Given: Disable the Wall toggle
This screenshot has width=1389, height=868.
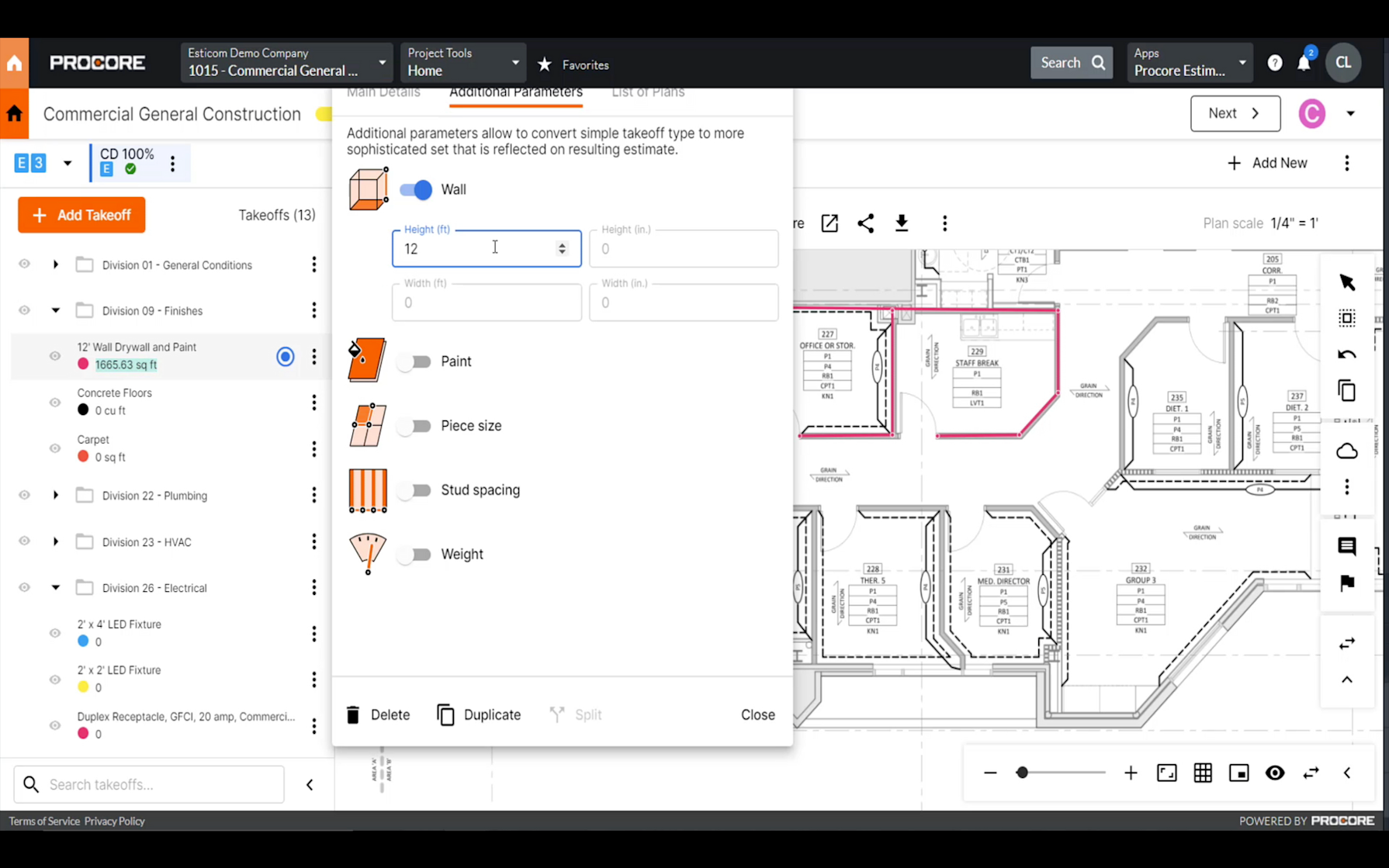Looking at the screenshot, I should point(416,189).
